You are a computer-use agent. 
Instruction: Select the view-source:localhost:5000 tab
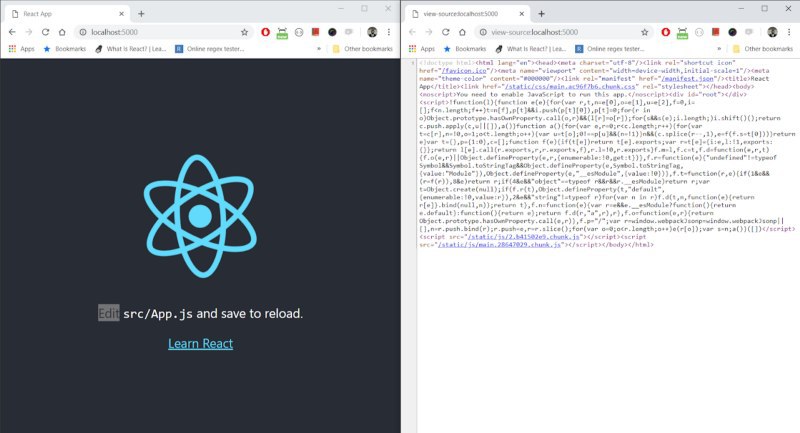(x=467, y=14)
